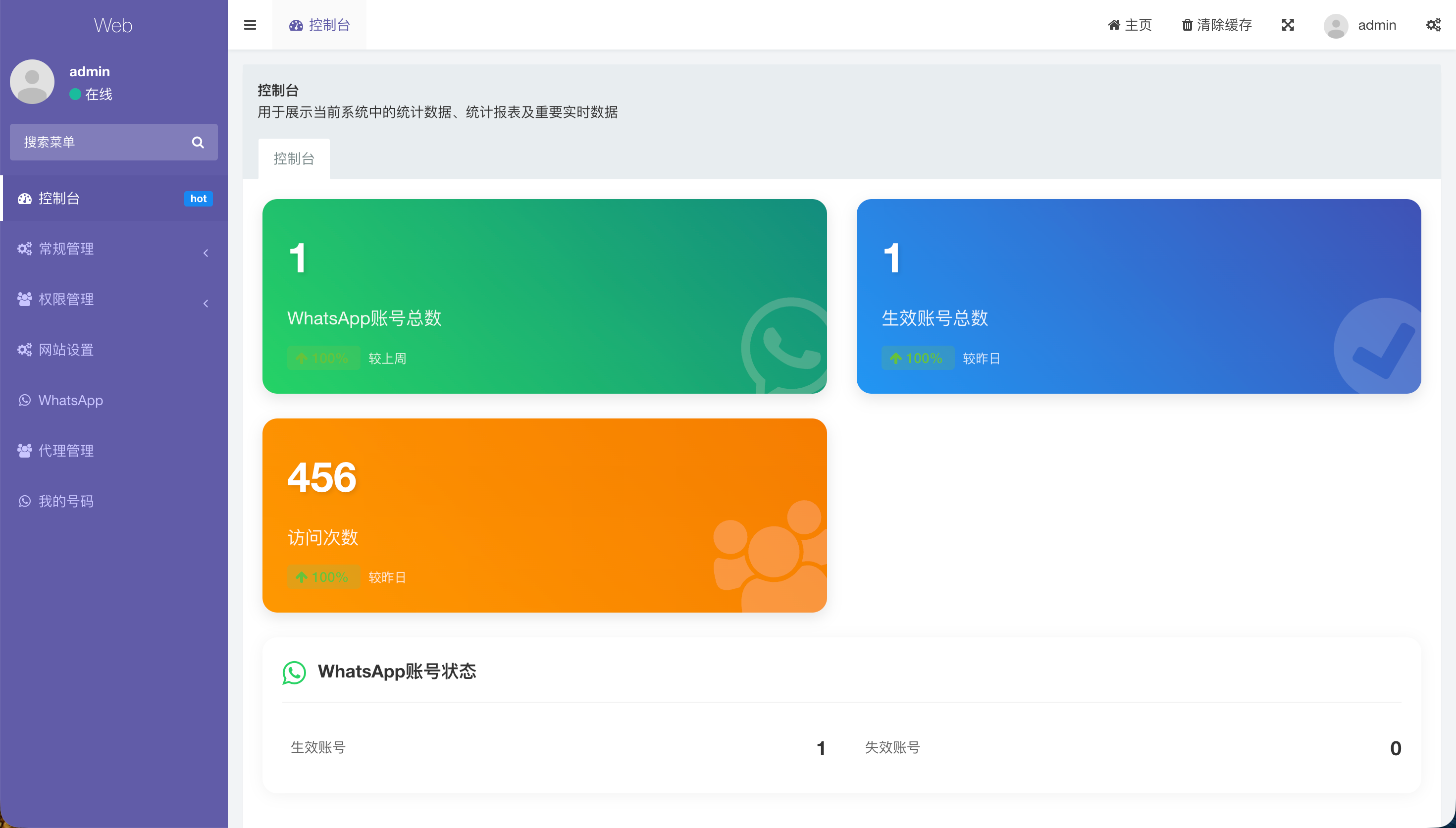Click the WhatsApp账号总数 label on green card
The width and height of the screenshot is (1456, 828).
[x=364, y=318]
